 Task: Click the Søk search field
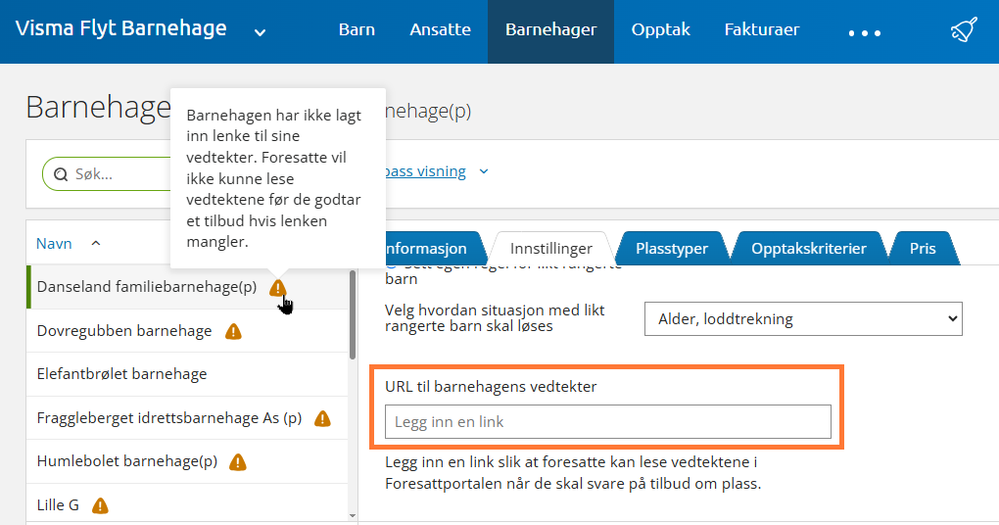[108, 174]
